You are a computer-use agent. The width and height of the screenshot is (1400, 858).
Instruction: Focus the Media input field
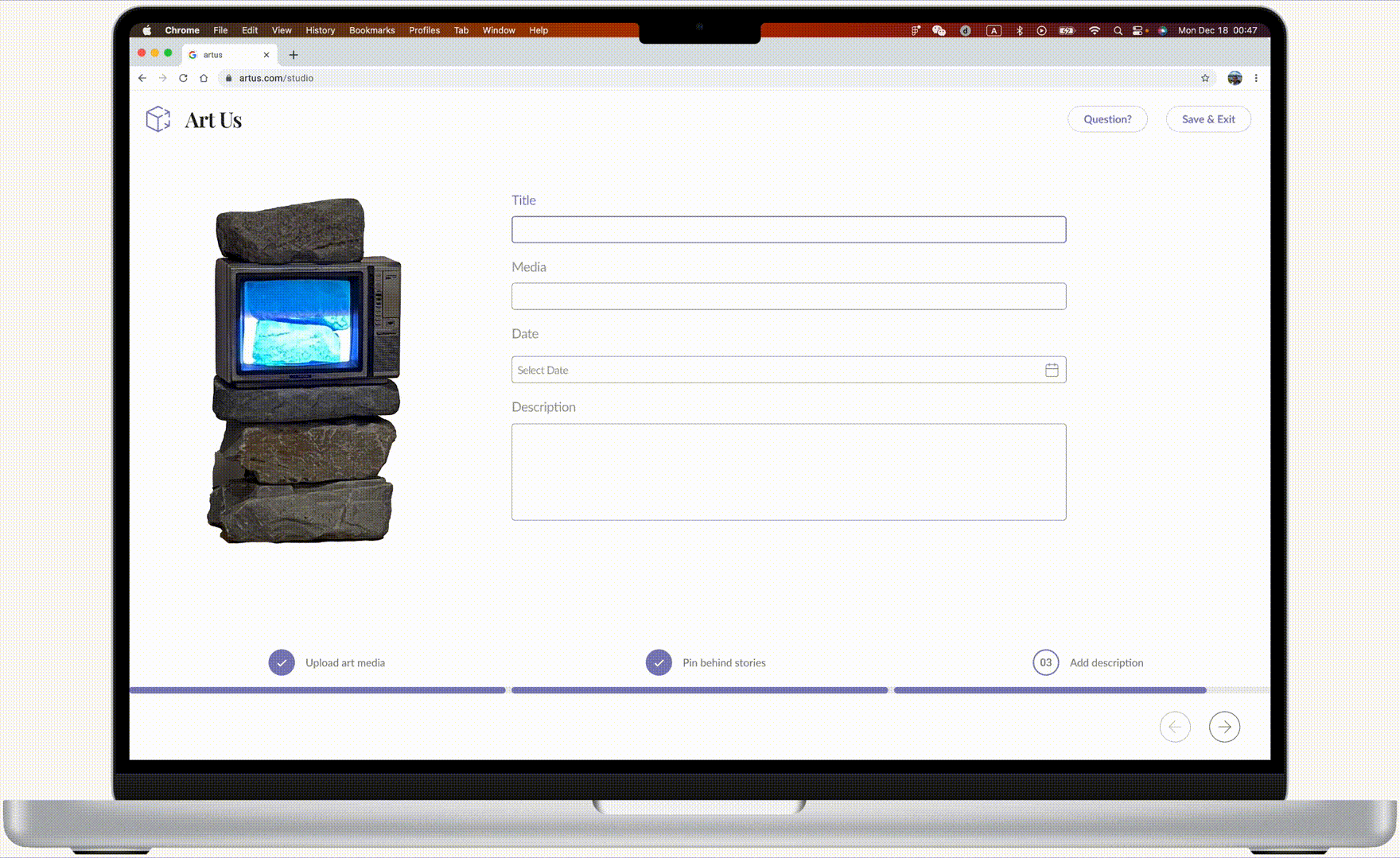(789, 297)
